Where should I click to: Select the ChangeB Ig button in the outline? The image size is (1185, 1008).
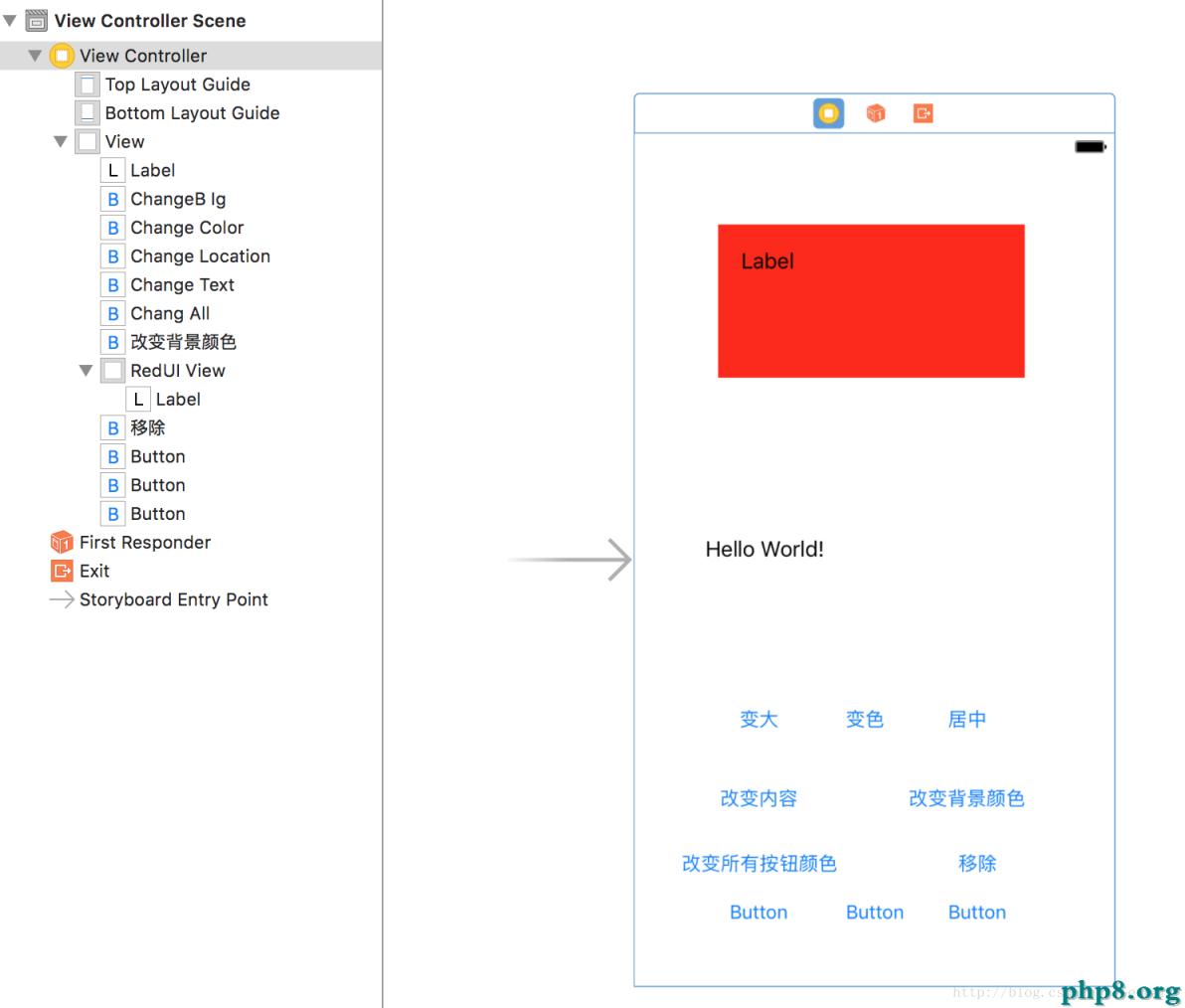coord(178,199)
